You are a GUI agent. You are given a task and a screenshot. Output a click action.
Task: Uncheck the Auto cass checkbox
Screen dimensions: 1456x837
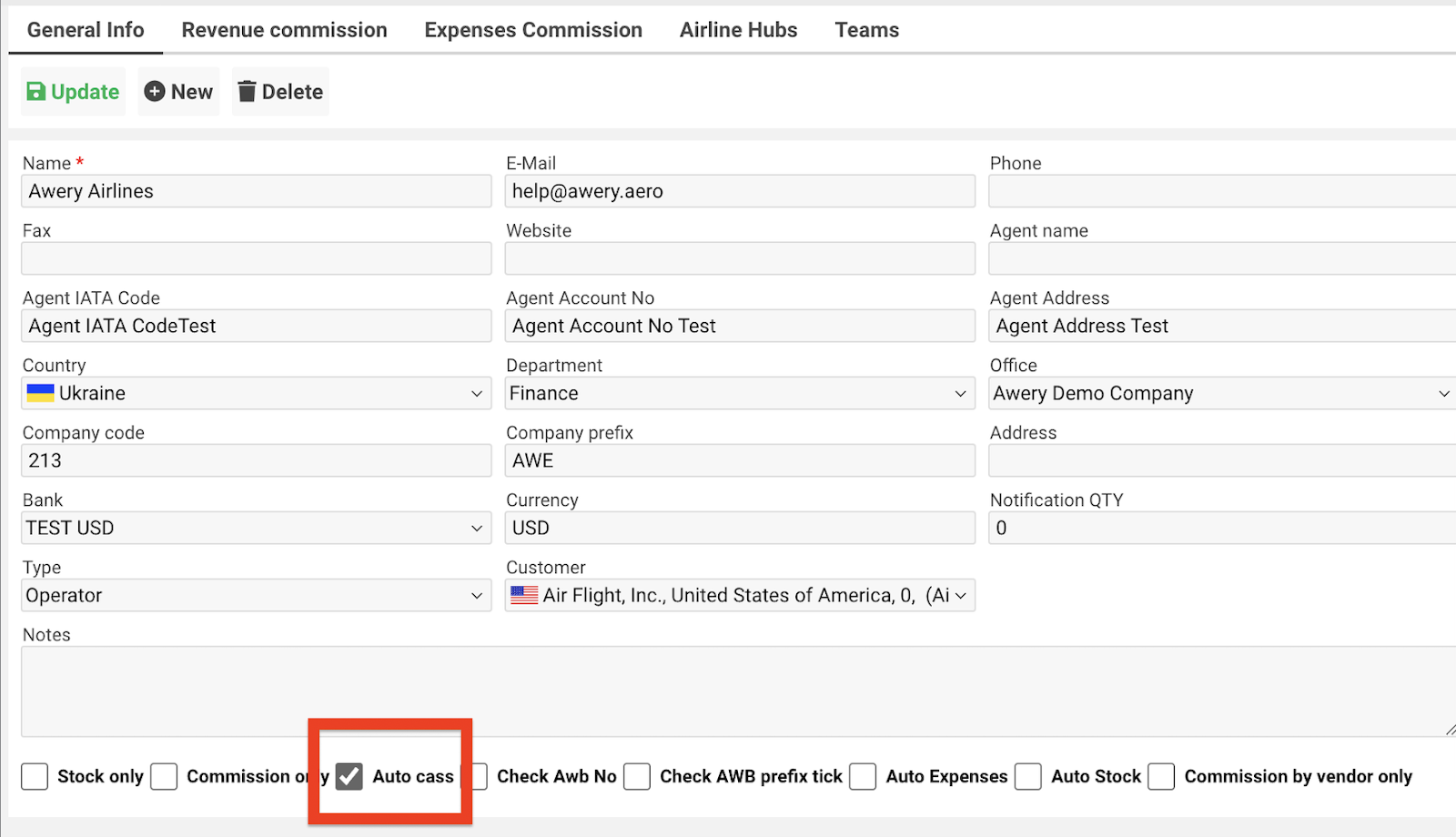point(349,776)
